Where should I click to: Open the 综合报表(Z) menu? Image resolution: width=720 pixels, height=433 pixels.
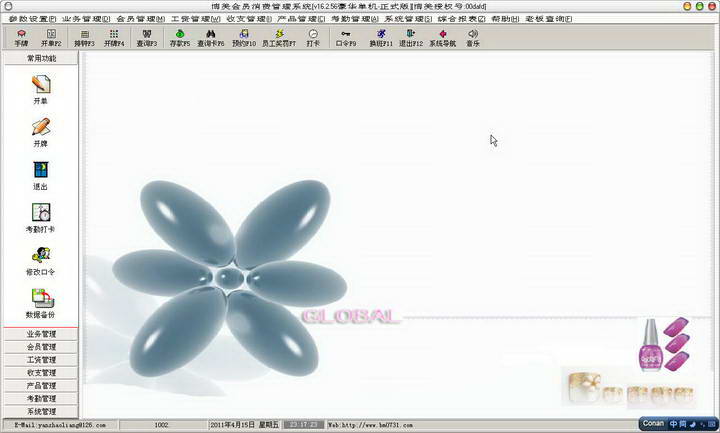(x=461, y=19)
